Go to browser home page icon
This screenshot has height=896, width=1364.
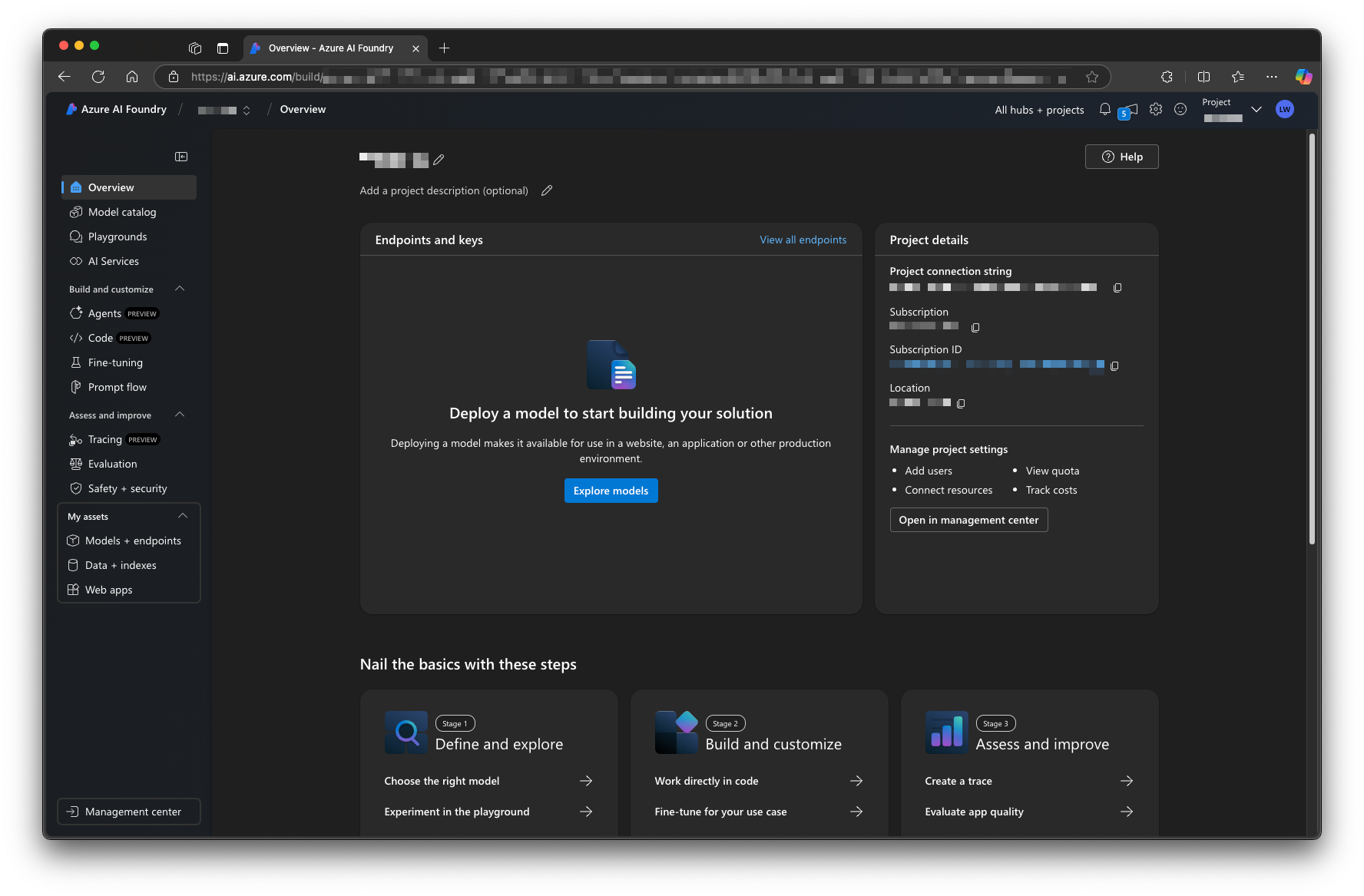[132, 77]
